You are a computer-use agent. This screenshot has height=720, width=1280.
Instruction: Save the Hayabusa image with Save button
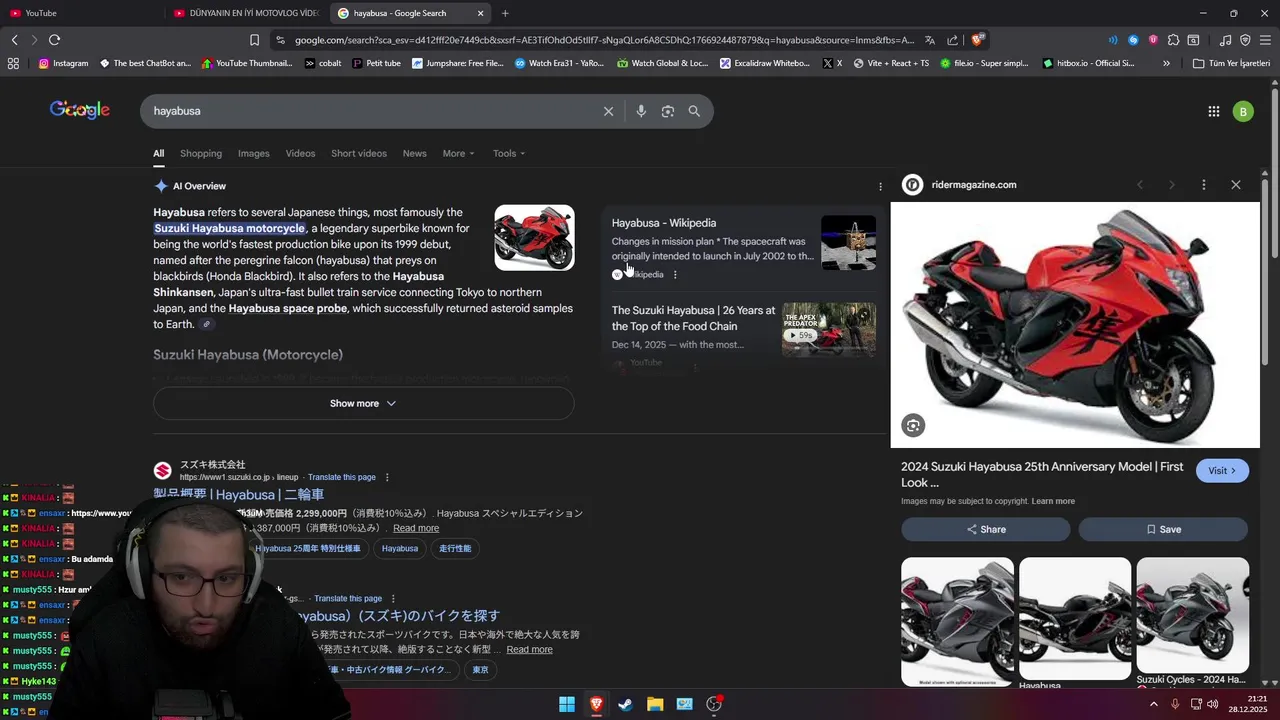click(x=1163, y=529)
